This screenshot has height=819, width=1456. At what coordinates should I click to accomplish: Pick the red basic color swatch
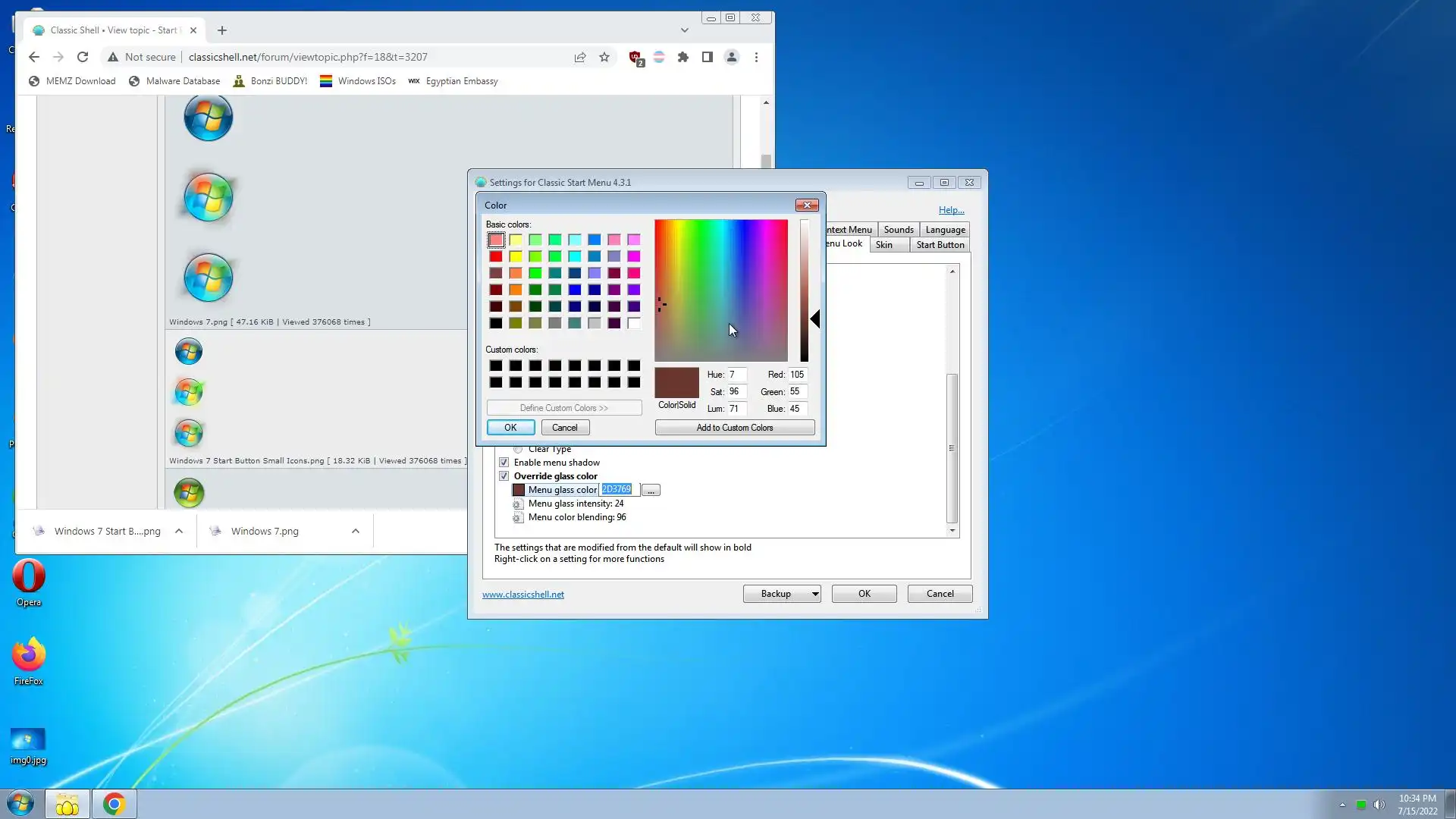point(496,256)
